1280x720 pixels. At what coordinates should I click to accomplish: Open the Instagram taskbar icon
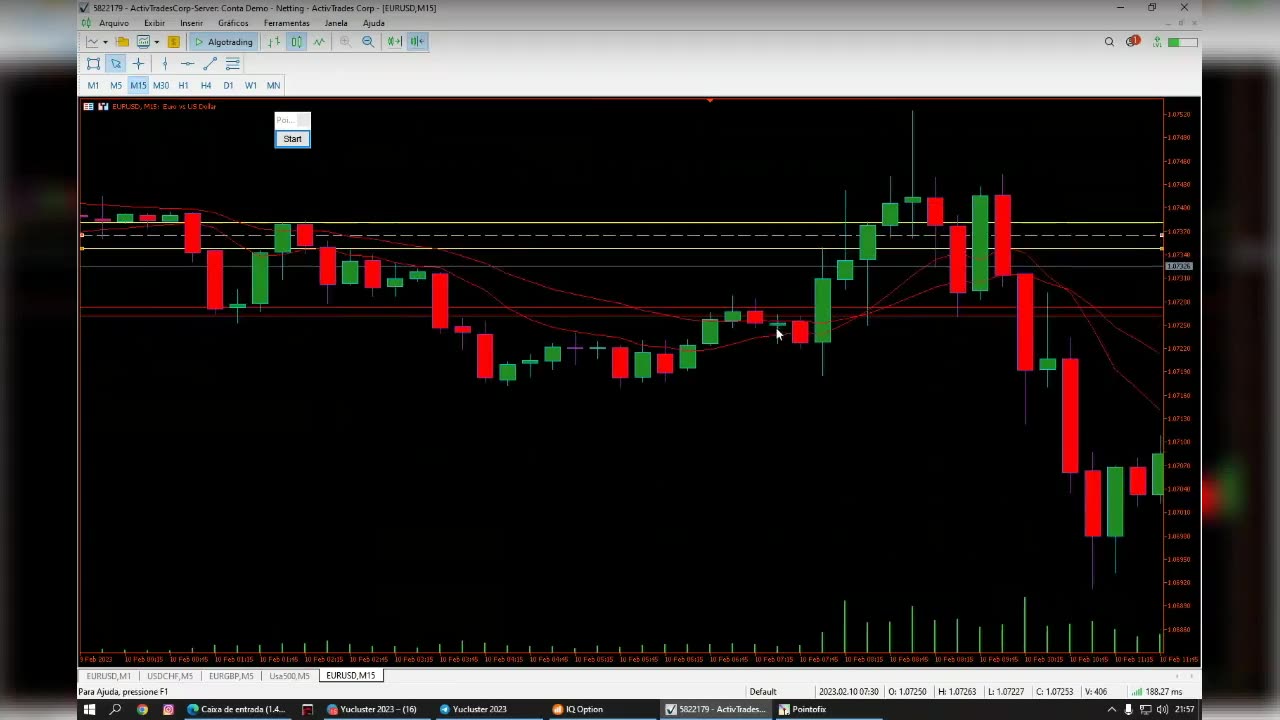pos(168,709)
